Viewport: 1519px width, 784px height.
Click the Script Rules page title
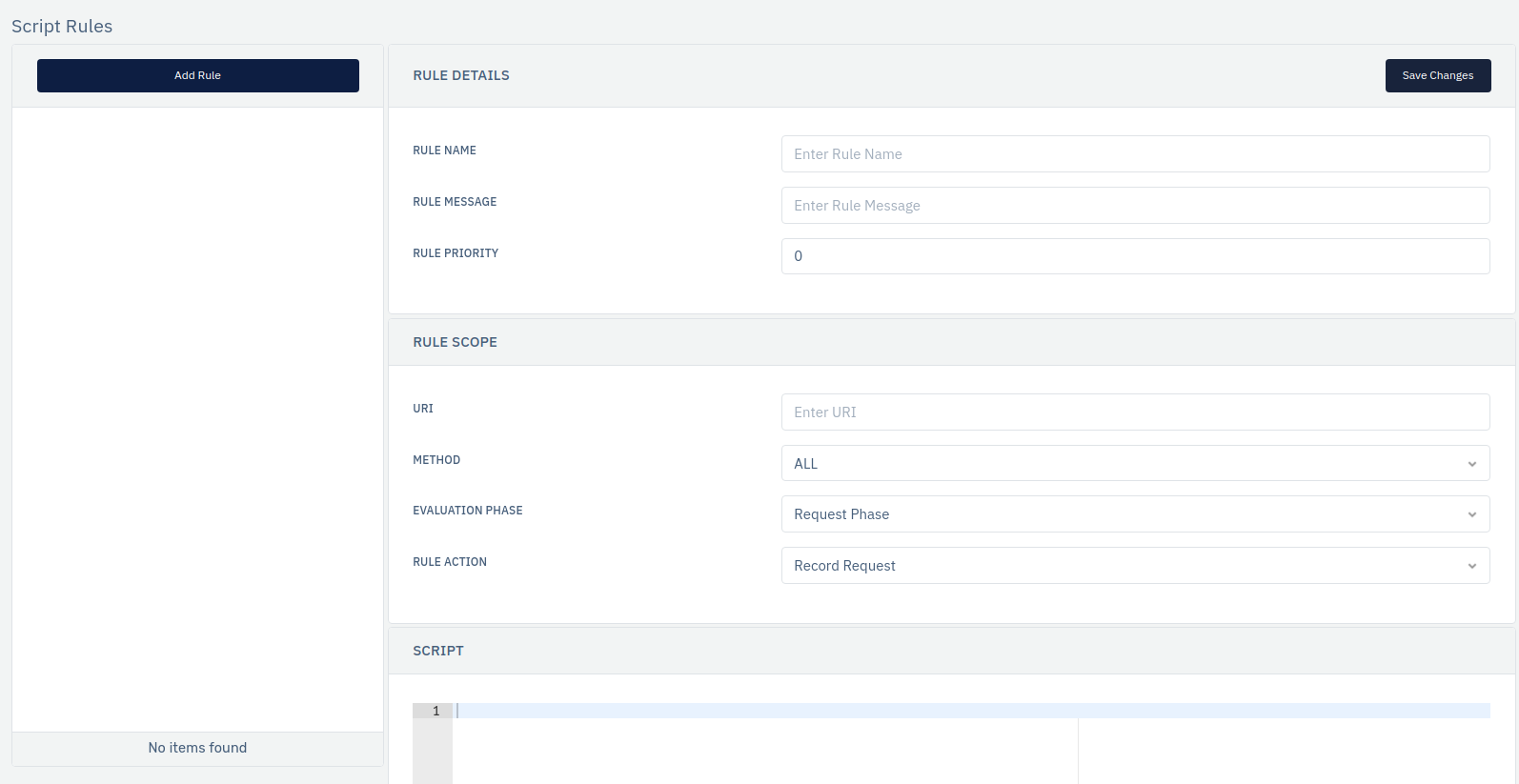pyautogui.click(x=62, y=26)
